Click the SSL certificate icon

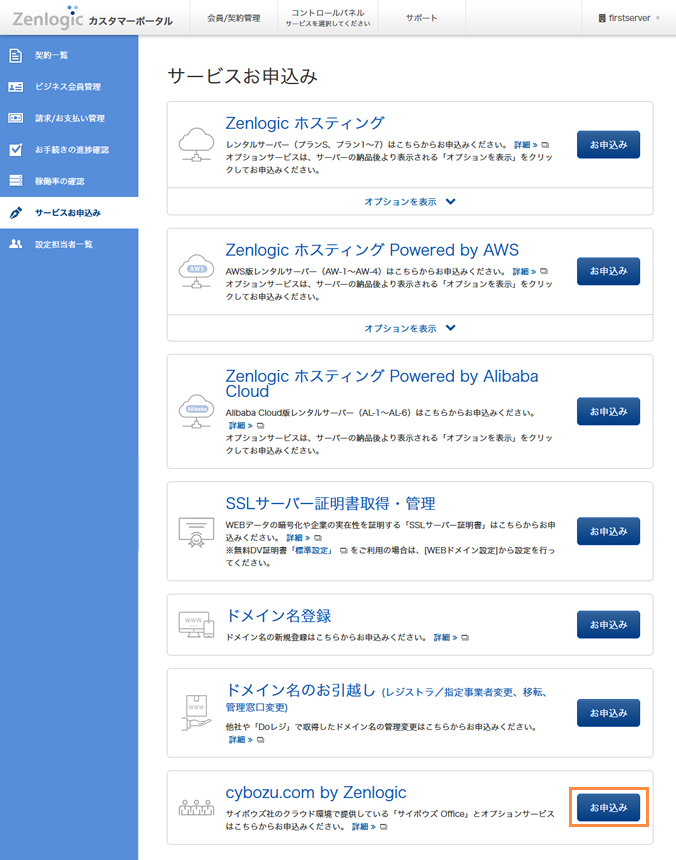(195, 530)
